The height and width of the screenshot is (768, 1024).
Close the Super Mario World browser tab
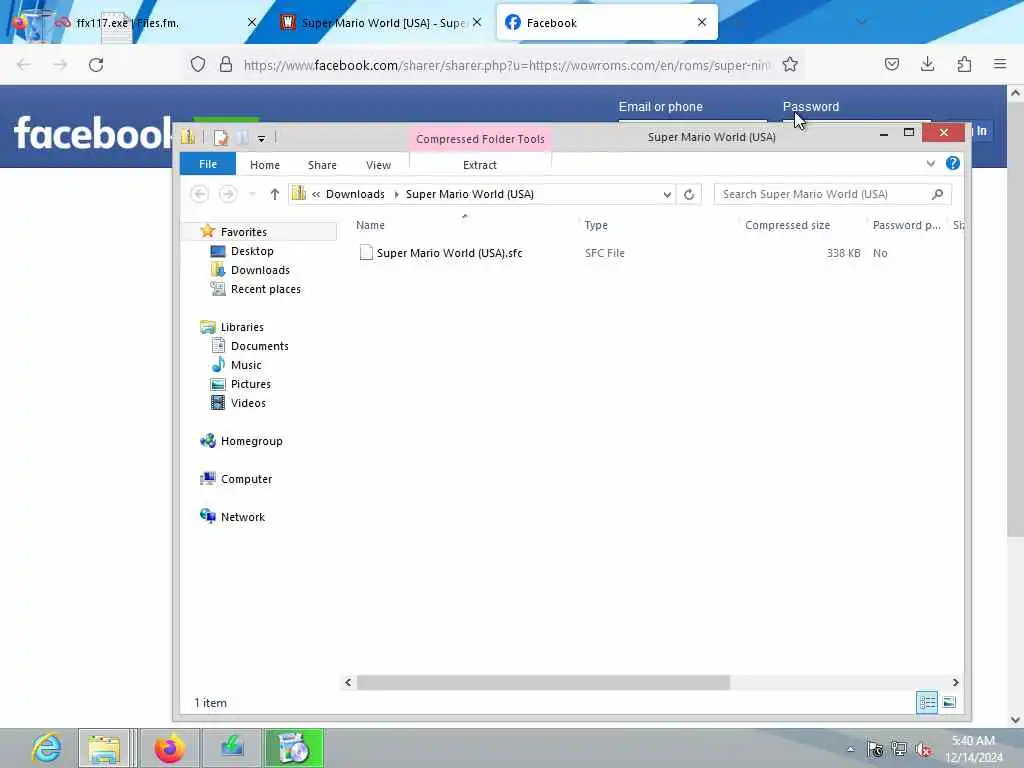tap(477, 22)
